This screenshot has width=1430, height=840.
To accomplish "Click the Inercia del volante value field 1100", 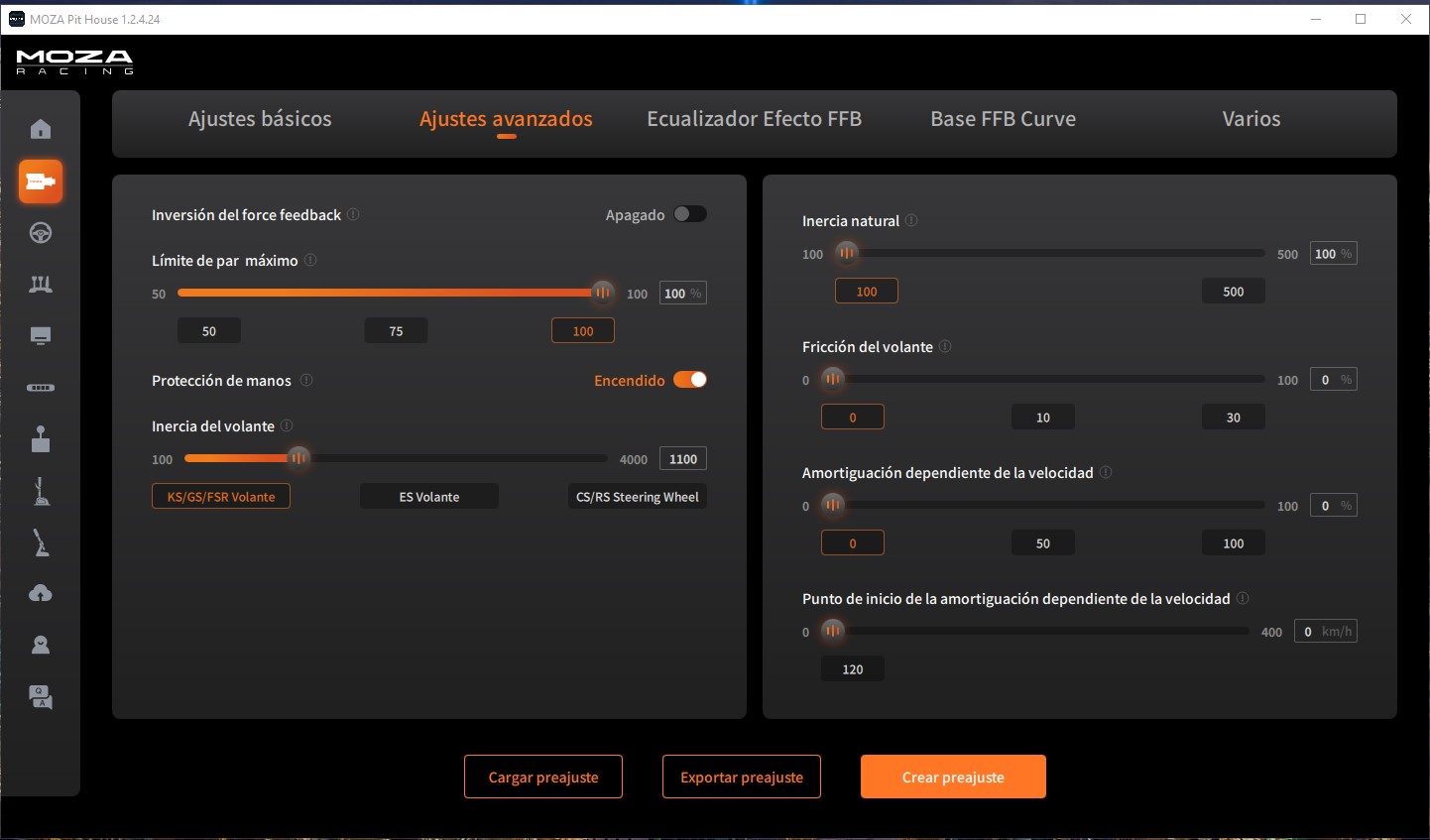I will point(683,459).
